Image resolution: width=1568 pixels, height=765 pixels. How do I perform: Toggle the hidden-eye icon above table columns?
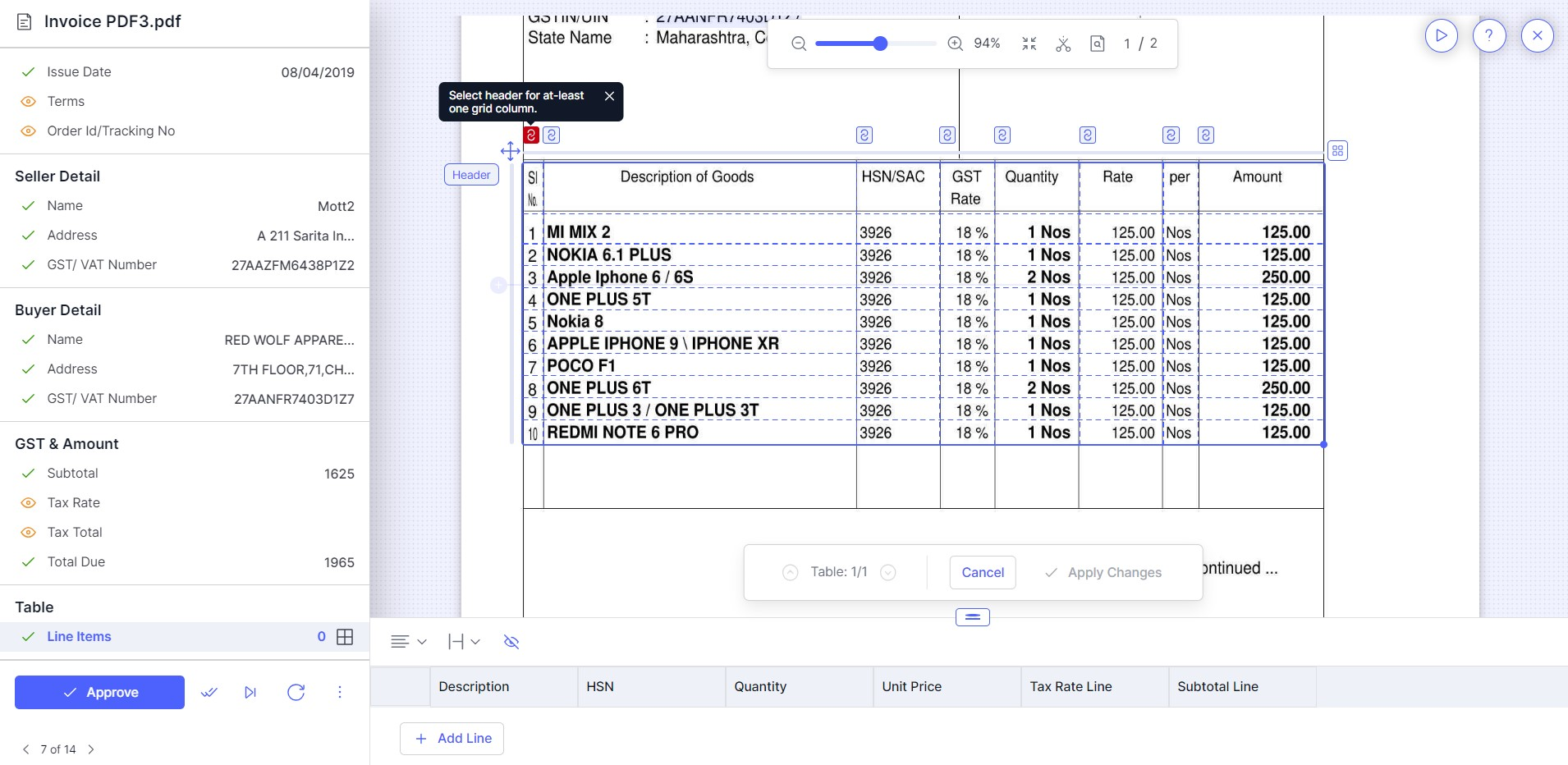tap(511, 642)
